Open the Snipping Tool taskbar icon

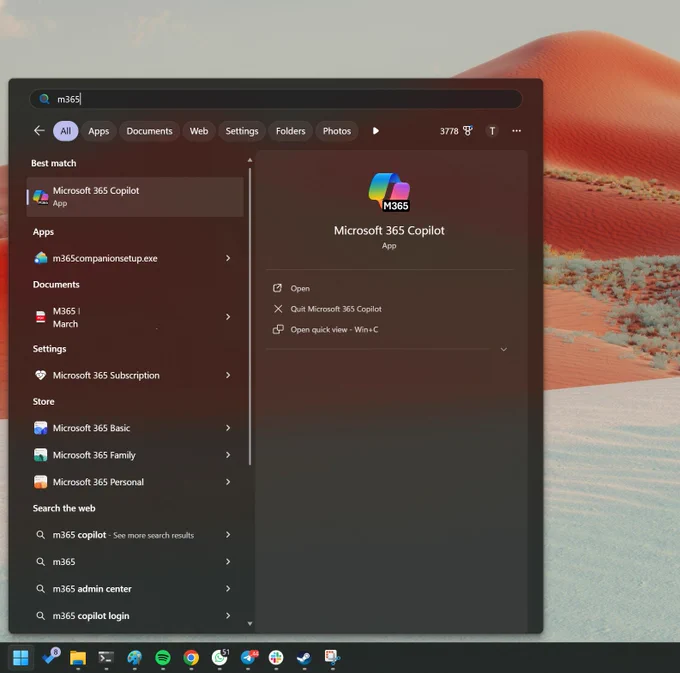333,657
